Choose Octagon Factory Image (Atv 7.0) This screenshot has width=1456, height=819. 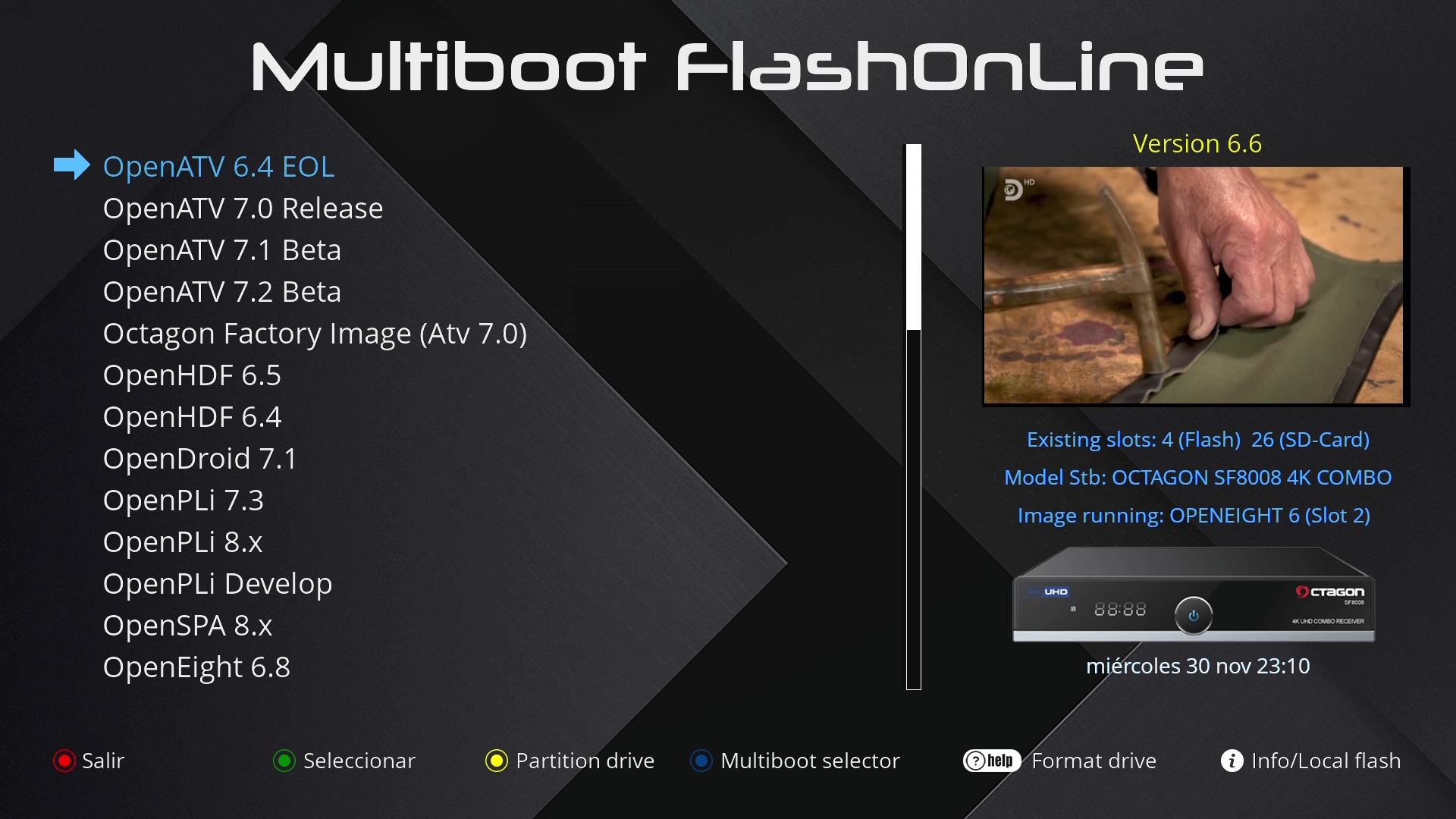tap(315, 334)
